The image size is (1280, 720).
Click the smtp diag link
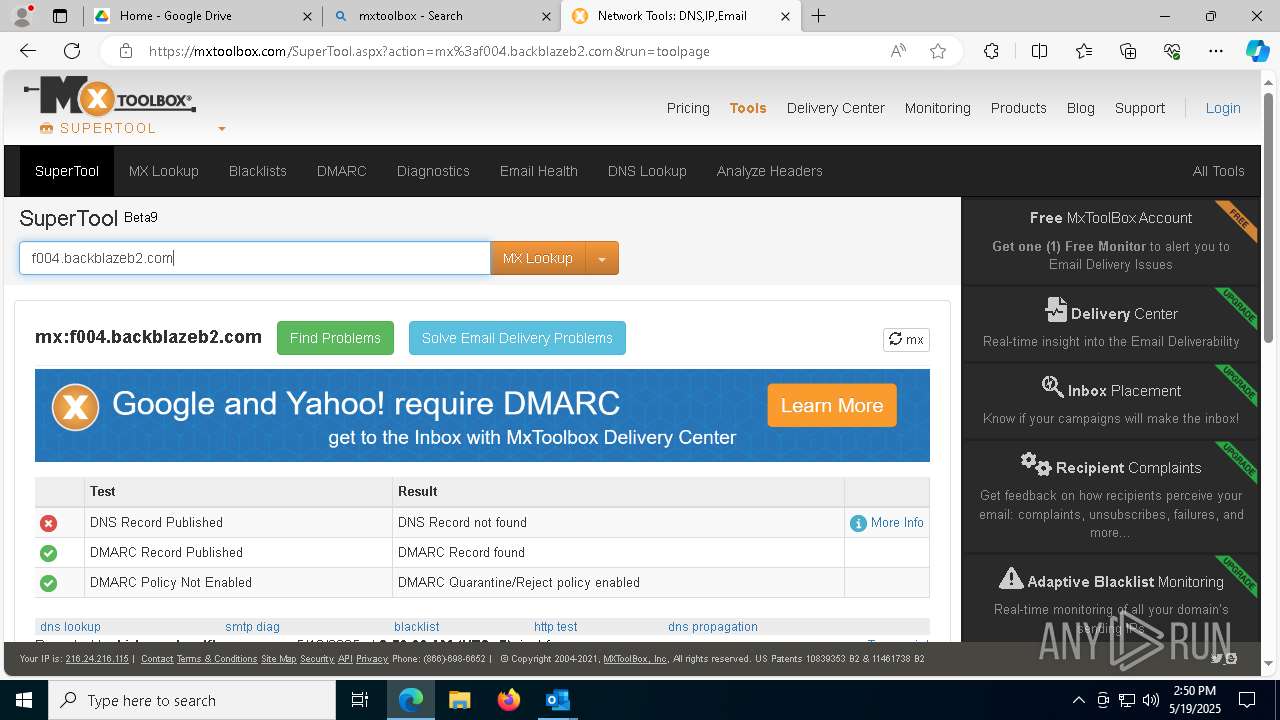252,627
